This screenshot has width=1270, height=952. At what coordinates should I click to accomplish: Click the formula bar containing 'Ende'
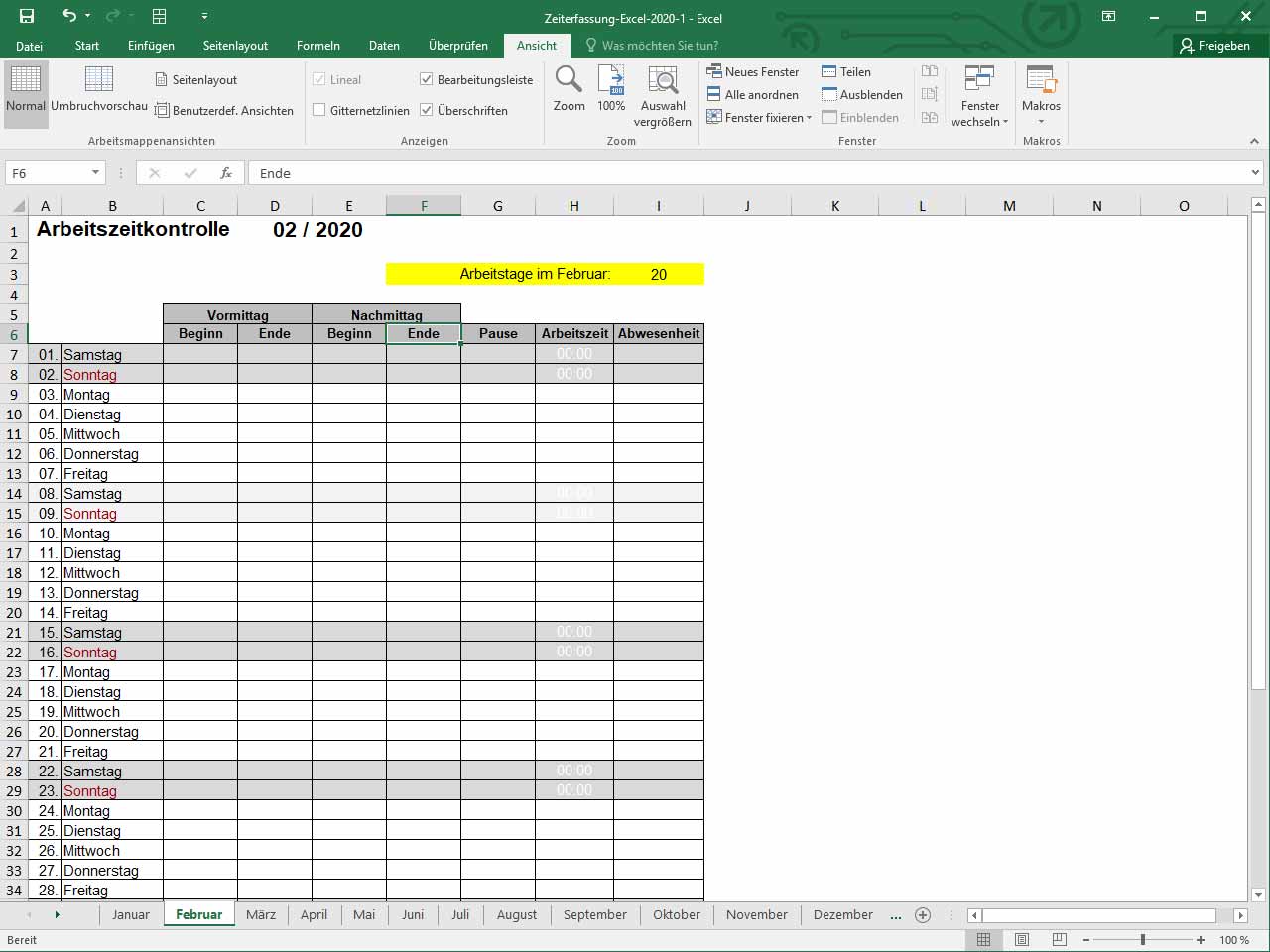point(746,173)
